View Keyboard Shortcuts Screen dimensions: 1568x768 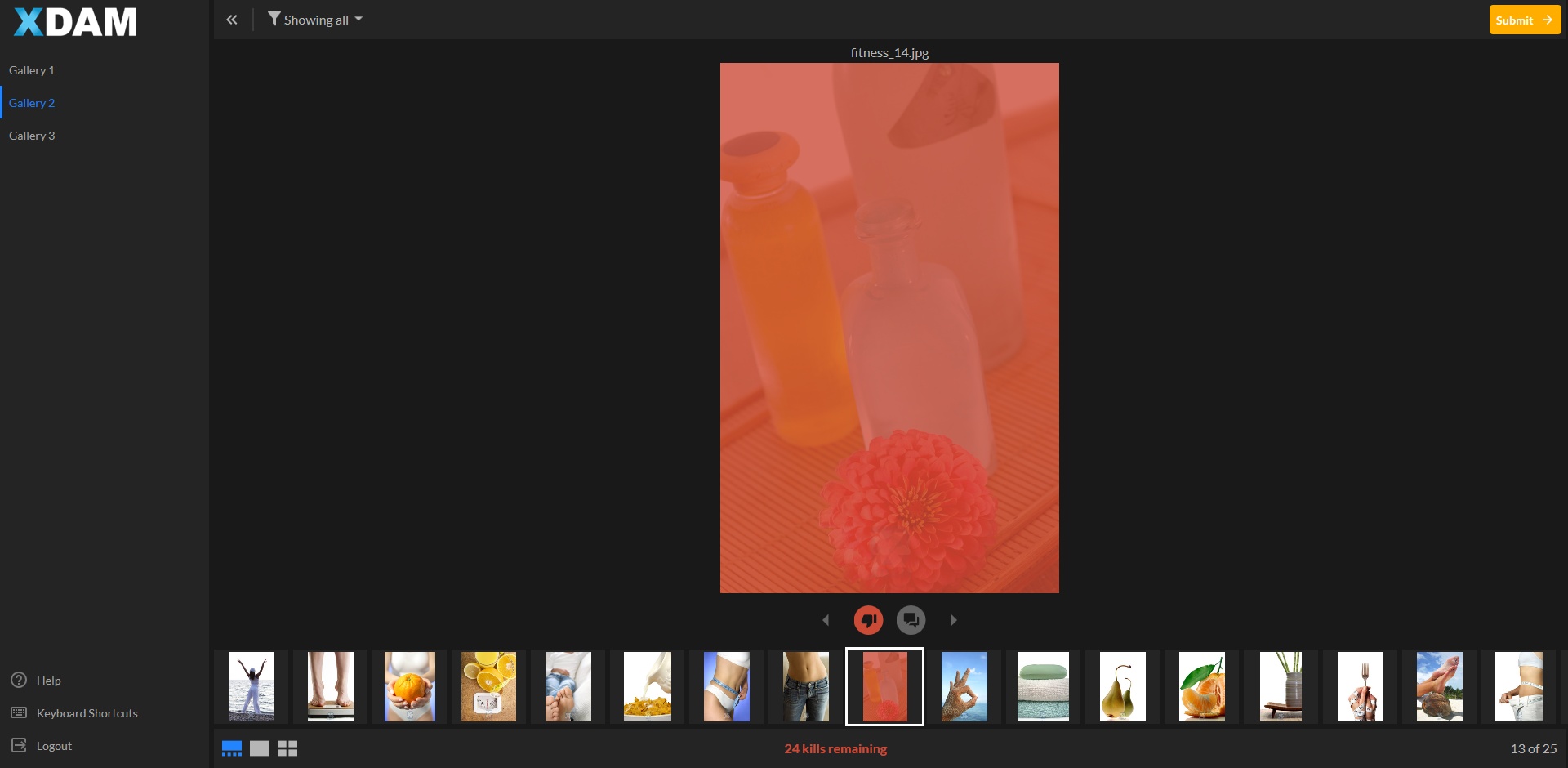pos(87,713)
